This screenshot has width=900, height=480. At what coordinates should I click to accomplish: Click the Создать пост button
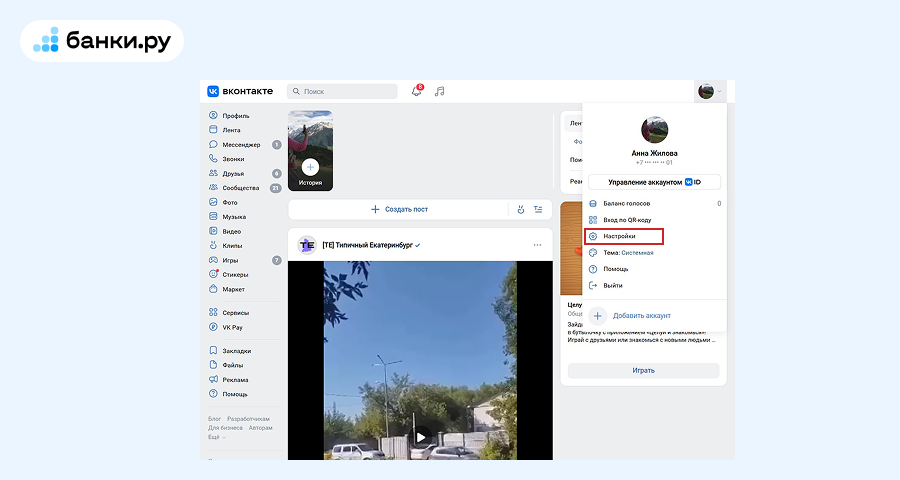pos(399,210)
